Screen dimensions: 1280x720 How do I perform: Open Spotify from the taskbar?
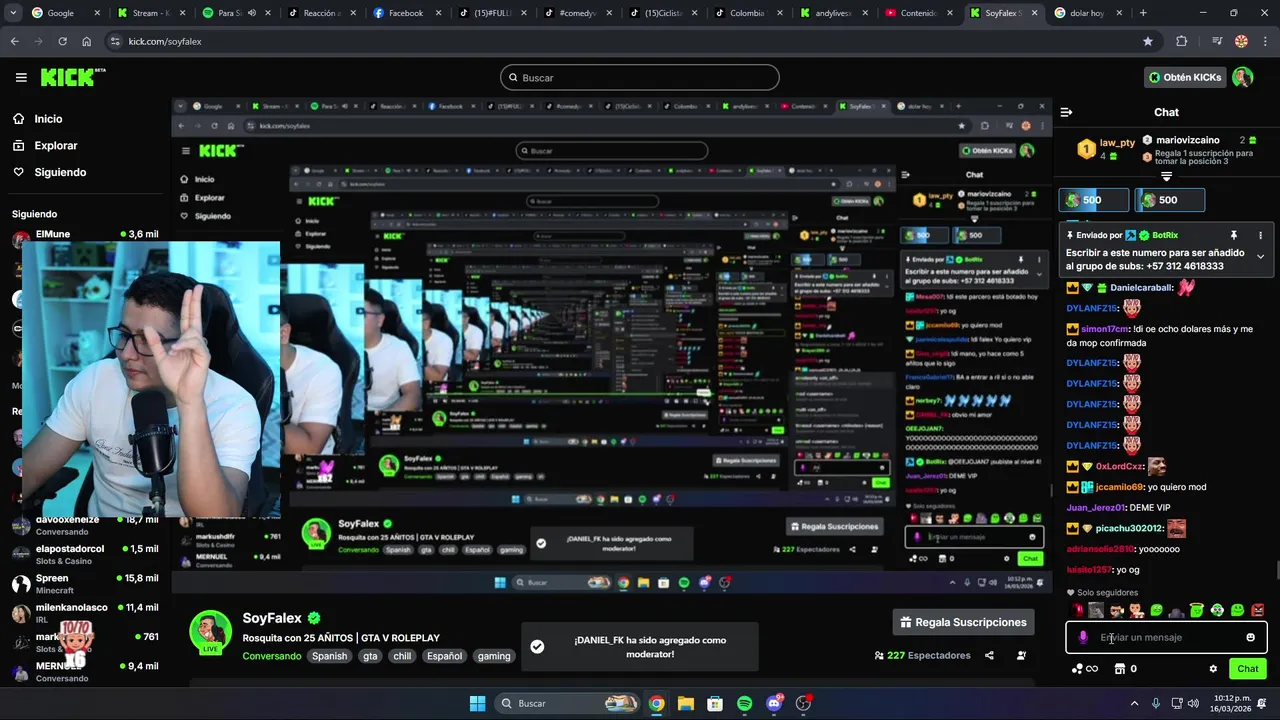(x=744, y=703)
